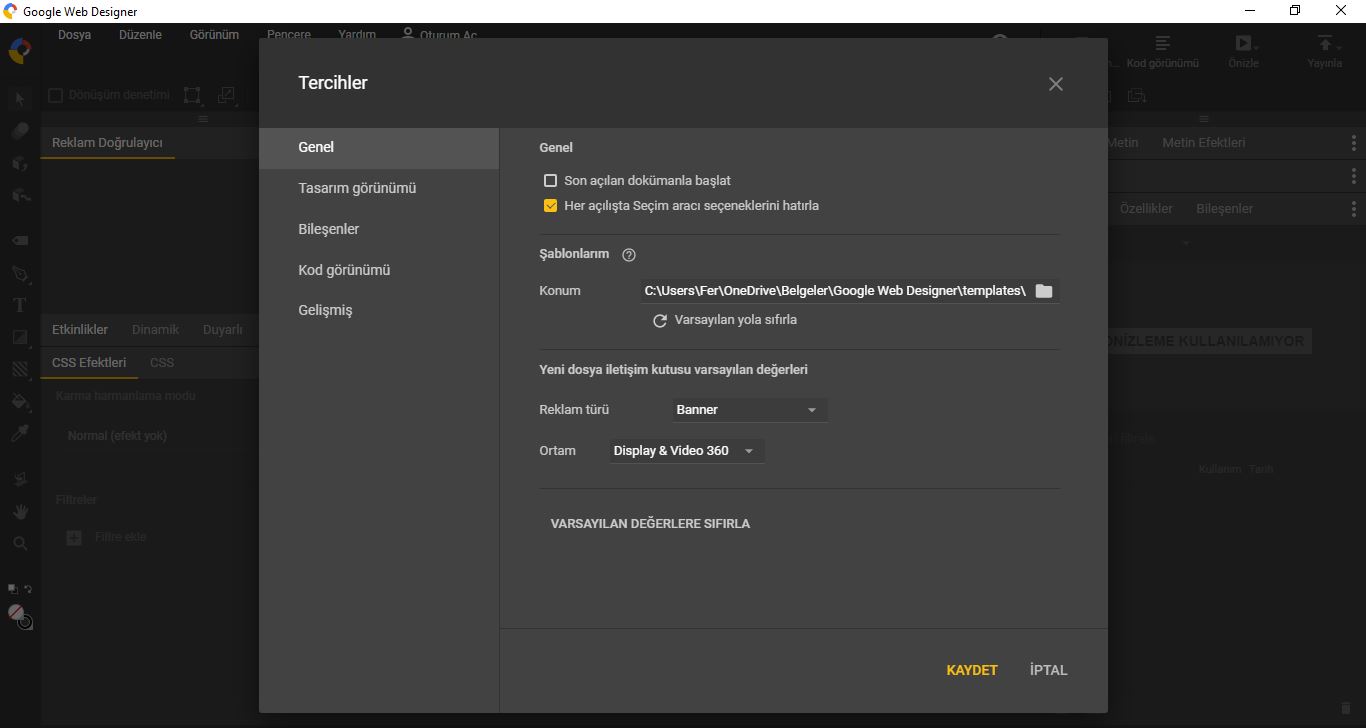Image resolution: width=1366 pixels, height=728 pixels.
Task: Click the Yayınla publish icon
Action: [1325, 43]
